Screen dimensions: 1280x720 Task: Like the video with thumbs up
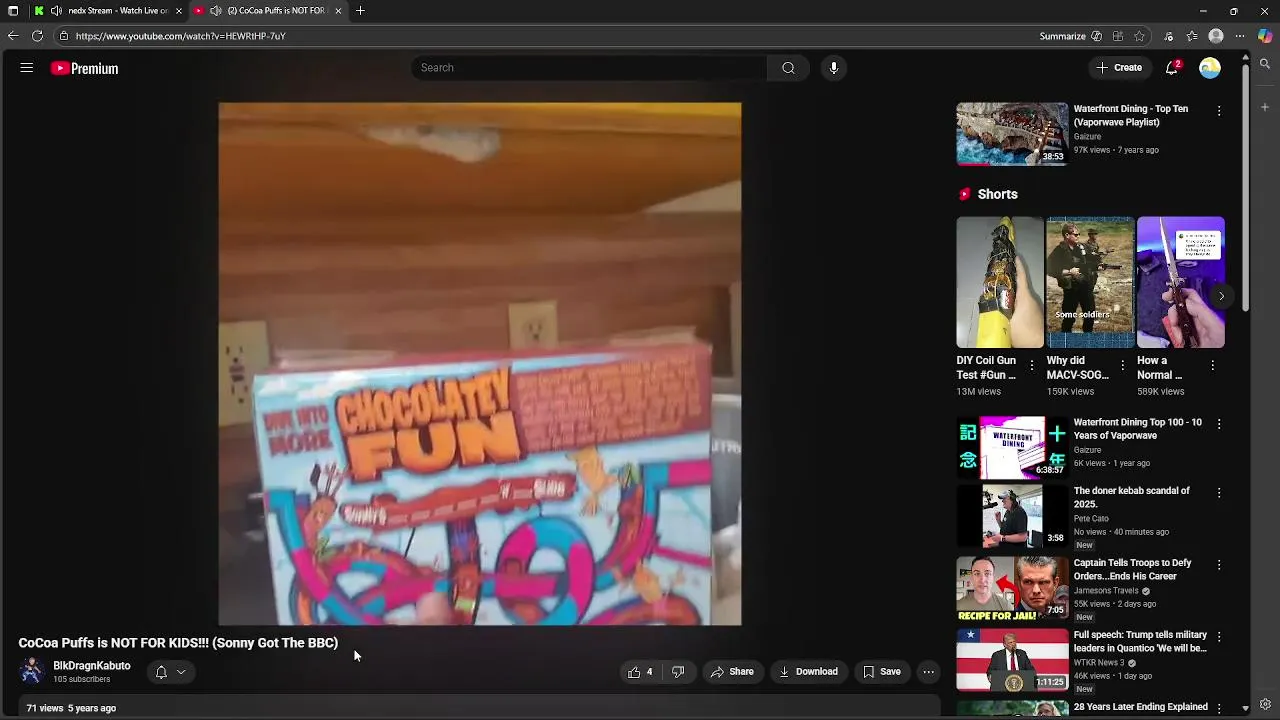pos(640,672)
